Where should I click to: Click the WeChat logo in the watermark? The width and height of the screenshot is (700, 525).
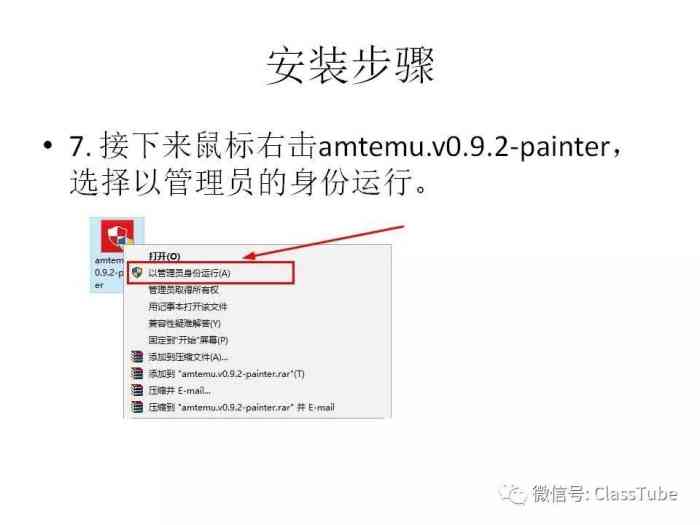coord(513,494)
